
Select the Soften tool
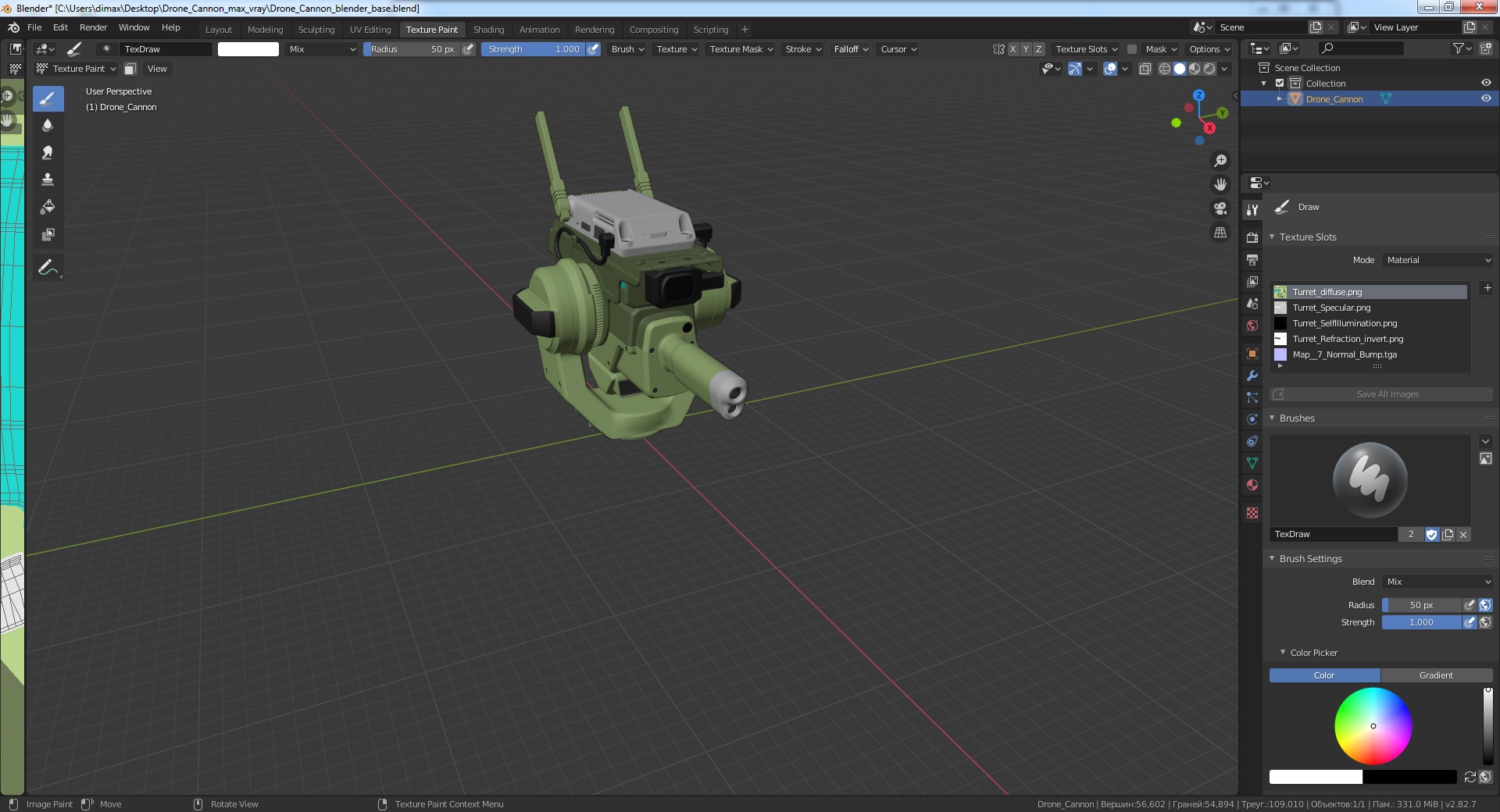tap(48, 126)
